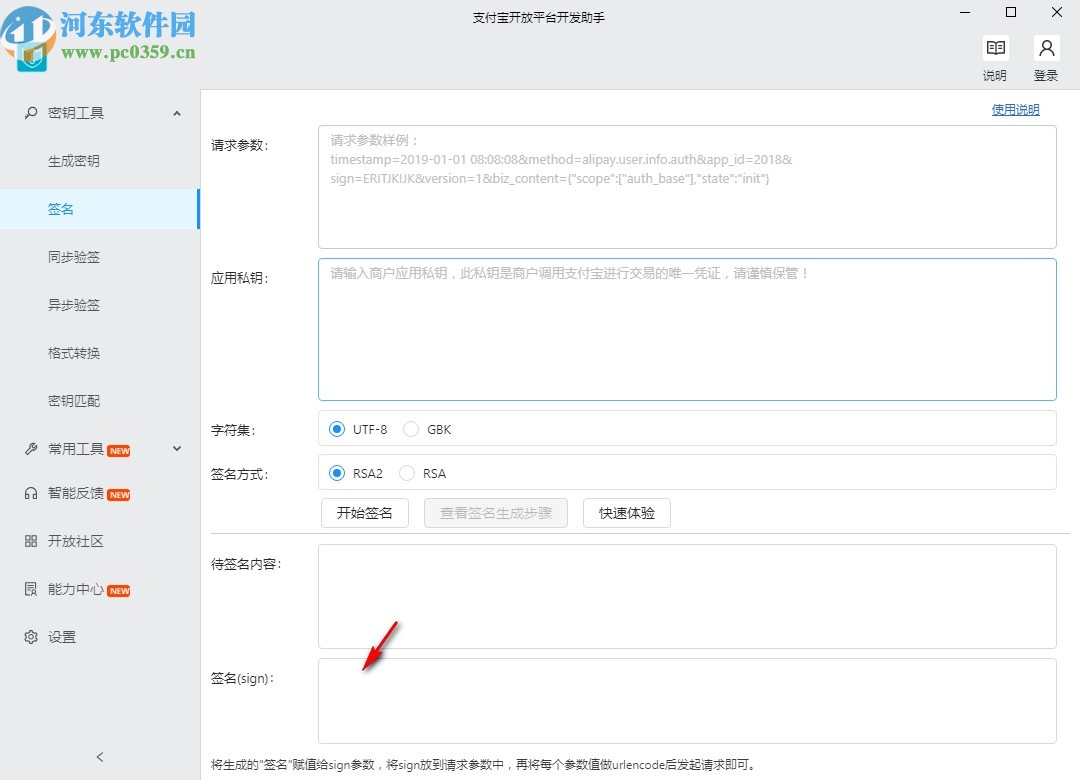Focus the 请求参数 text area

[x=687, y=187]
